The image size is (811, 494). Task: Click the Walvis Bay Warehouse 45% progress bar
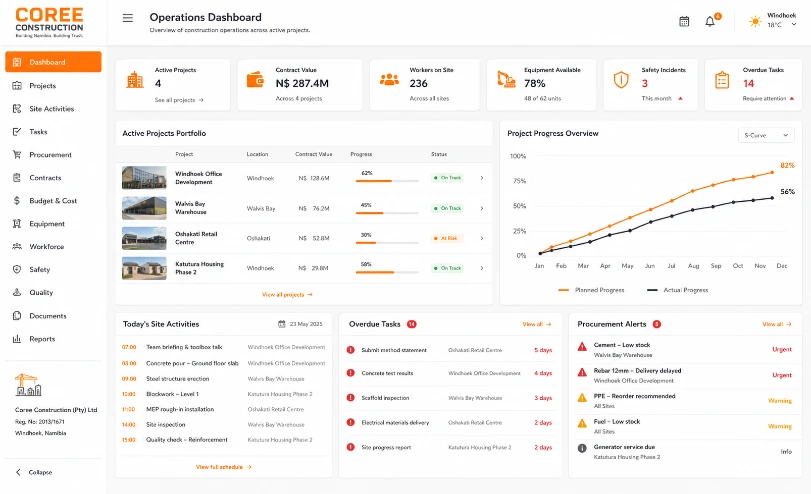387,213
